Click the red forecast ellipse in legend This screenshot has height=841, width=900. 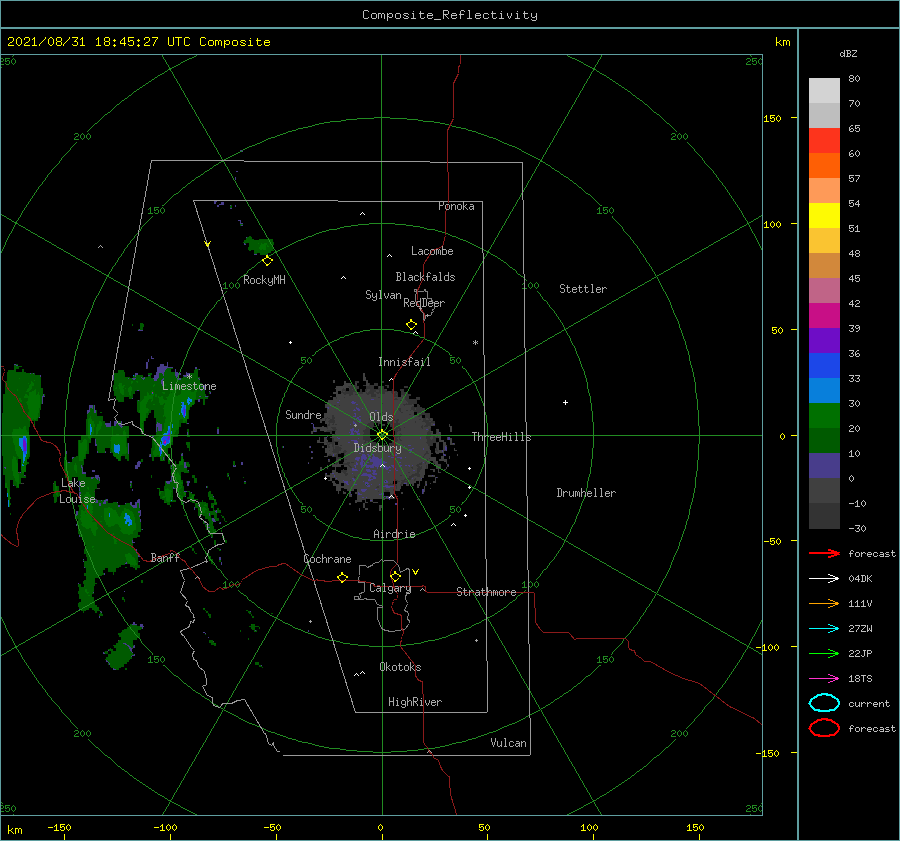(x=824, y=728)
